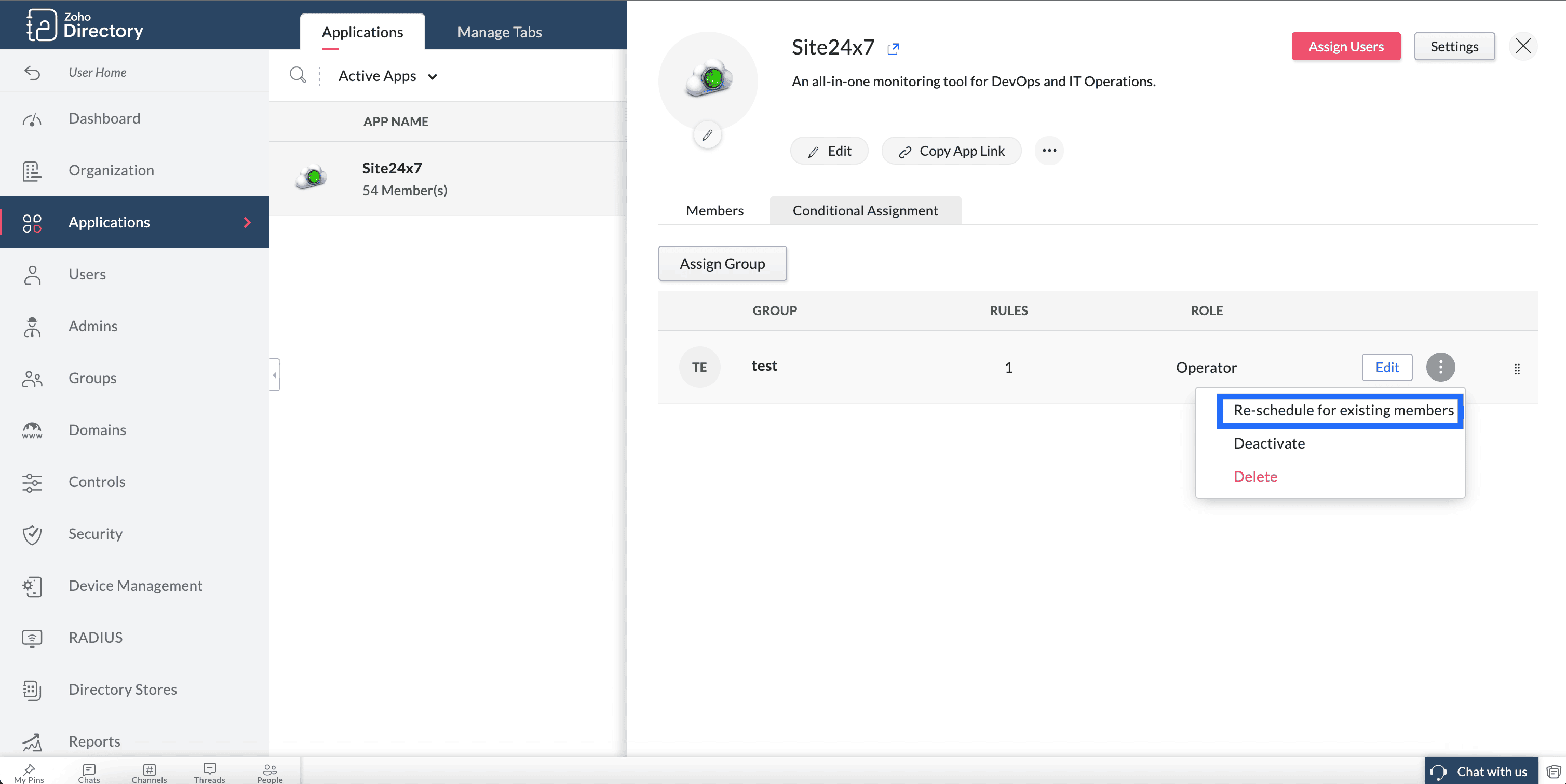Screen dimensions: 1566x784
Task: Click the Assign Users button
Action: point(1346,47)
